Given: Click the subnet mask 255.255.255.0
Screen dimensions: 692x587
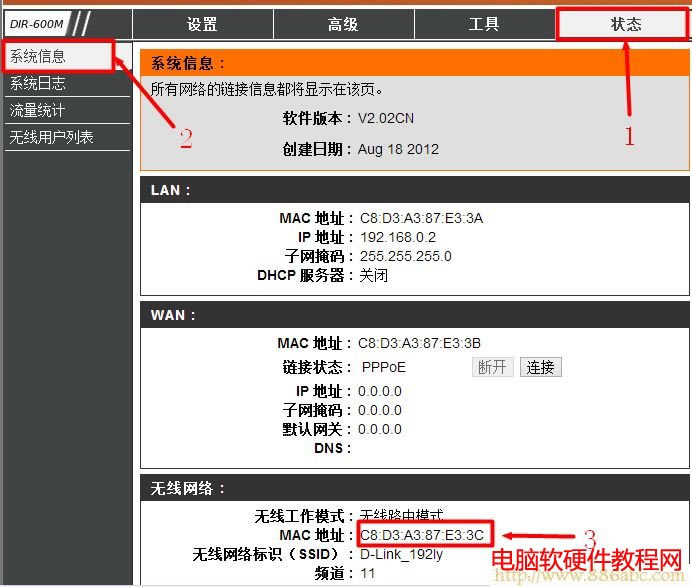Looking at the screenshot, I should [x=406, y=256].
